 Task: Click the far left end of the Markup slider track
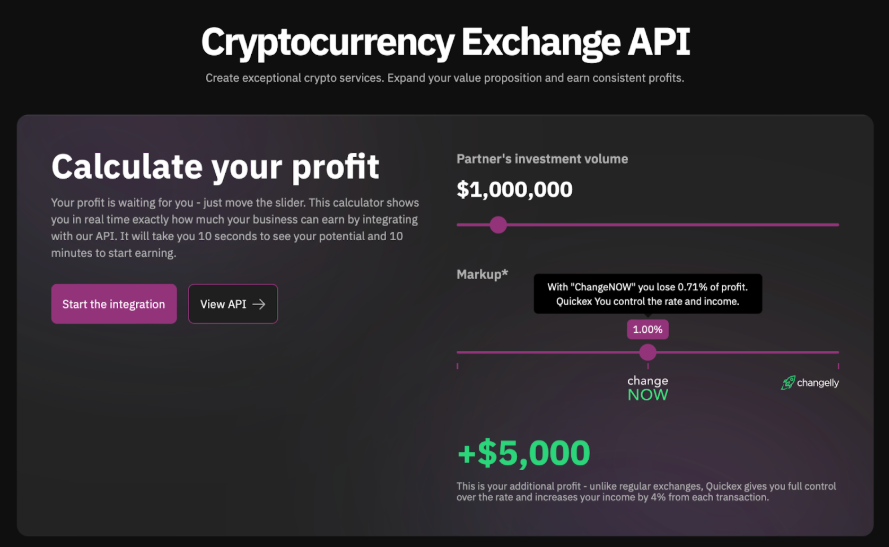[x=459, y=352]
